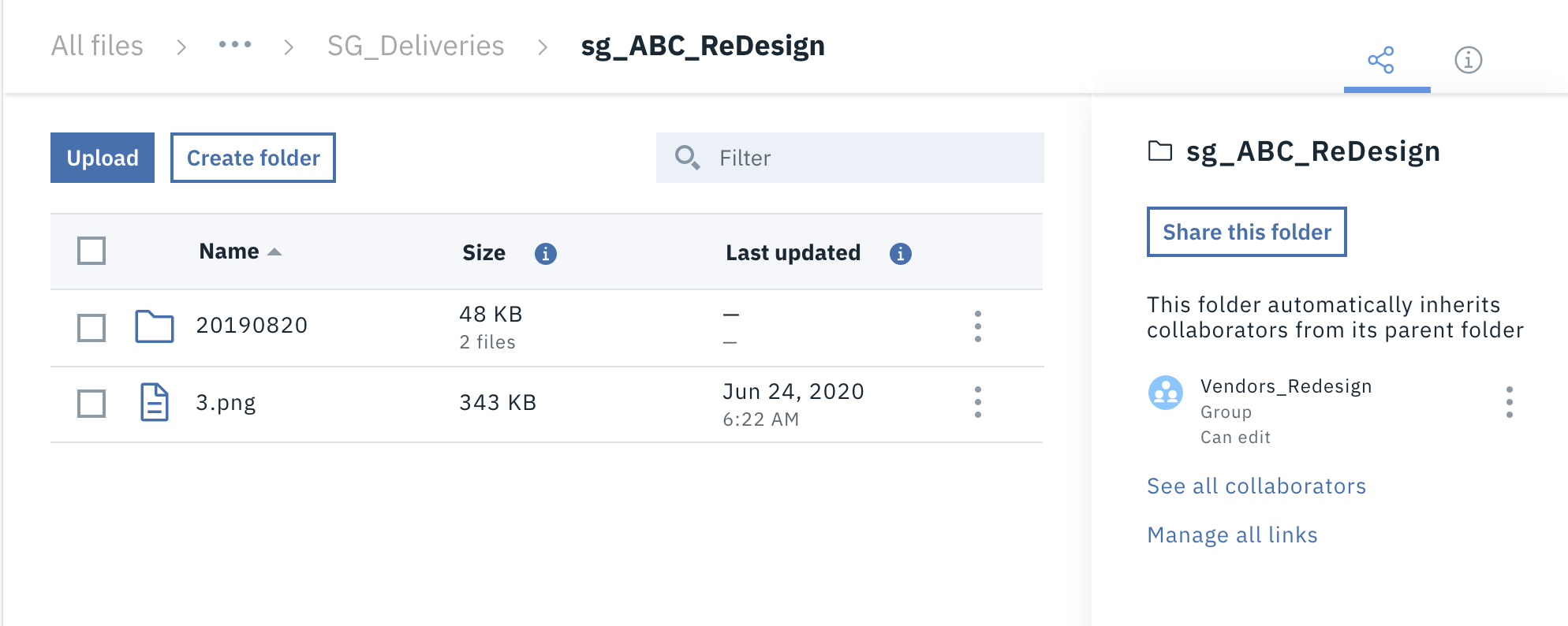Open more options for 20190820 row
Viewport: 1568px width, 626px height.
pyautogui.click(x=978, y=326)
